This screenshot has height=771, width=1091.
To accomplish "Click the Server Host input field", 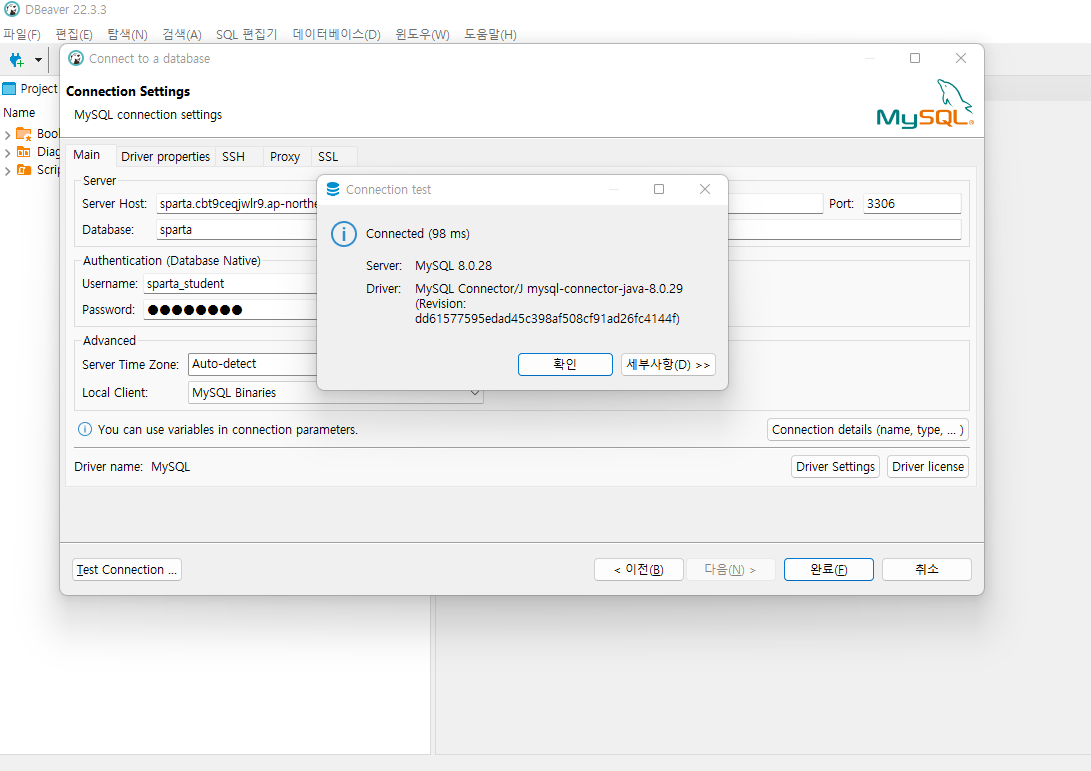I will (489, 204).
